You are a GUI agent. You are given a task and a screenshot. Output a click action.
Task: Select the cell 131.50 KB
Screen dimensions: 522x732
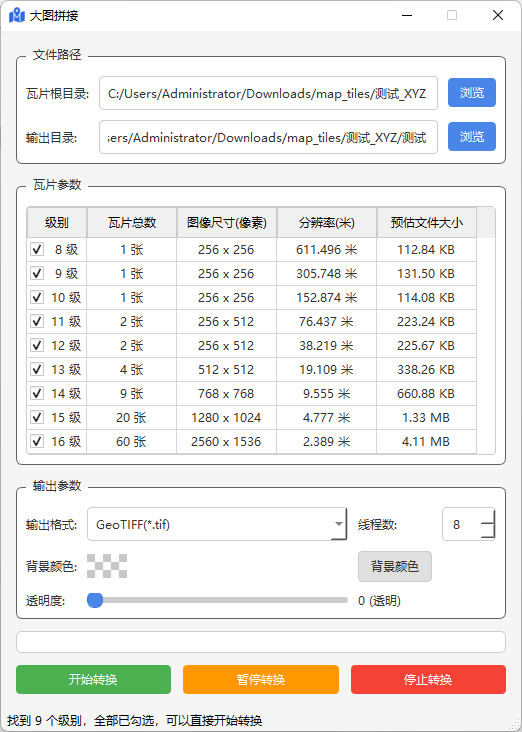pyautogui.click(x=426, y=273)
